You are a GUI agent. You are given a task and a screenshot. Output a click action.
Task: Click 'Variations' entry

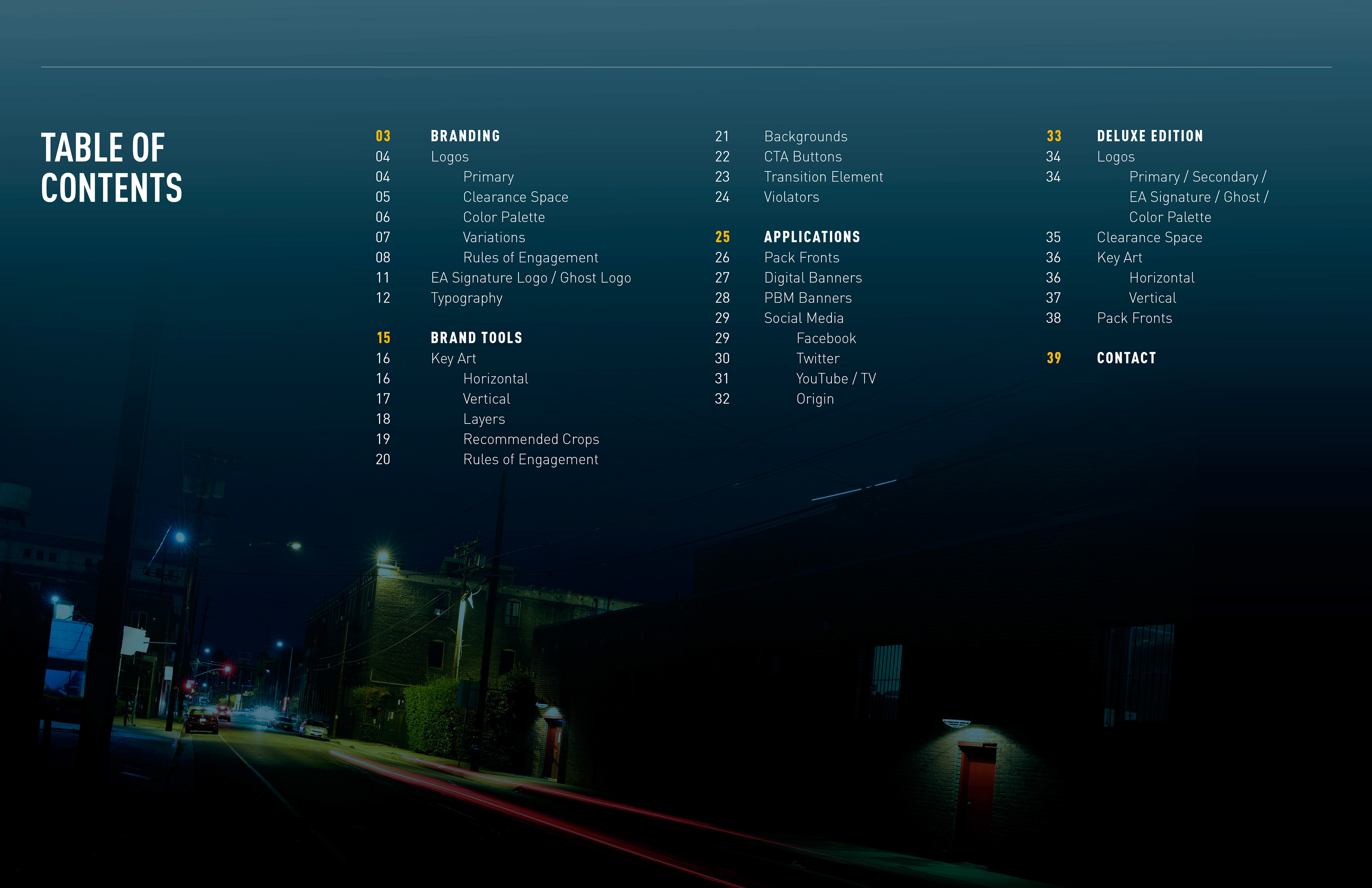pos(494,237)
